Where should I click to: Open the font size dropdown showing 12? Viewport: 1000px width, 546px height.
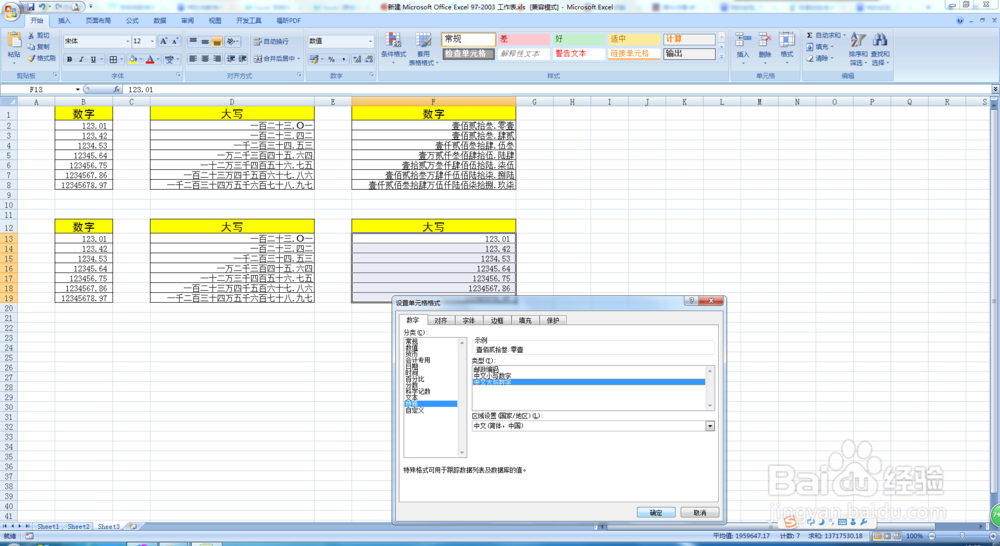(152, 41)
